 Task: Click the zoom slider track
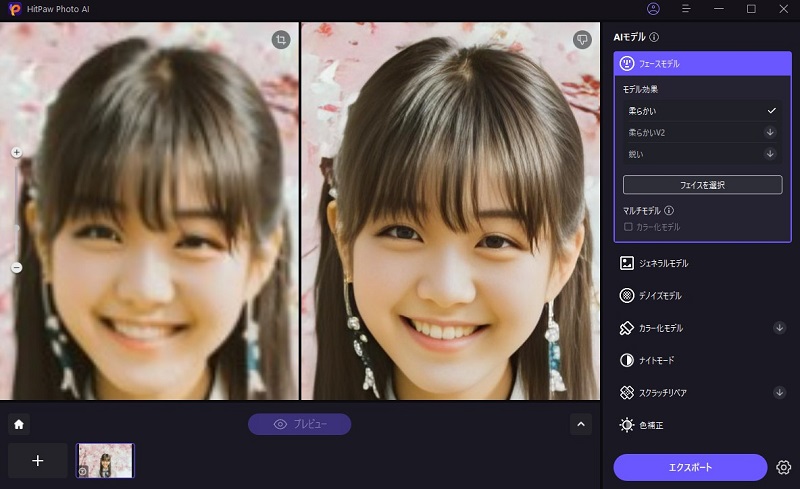(x=16, y=209)
